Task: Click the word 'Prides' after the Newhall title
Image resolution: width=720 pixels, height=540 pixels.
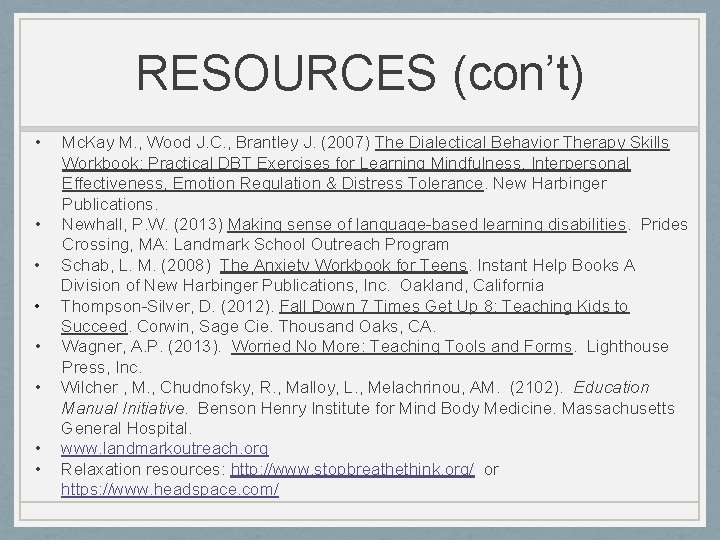Action: [x=664, y=225]
